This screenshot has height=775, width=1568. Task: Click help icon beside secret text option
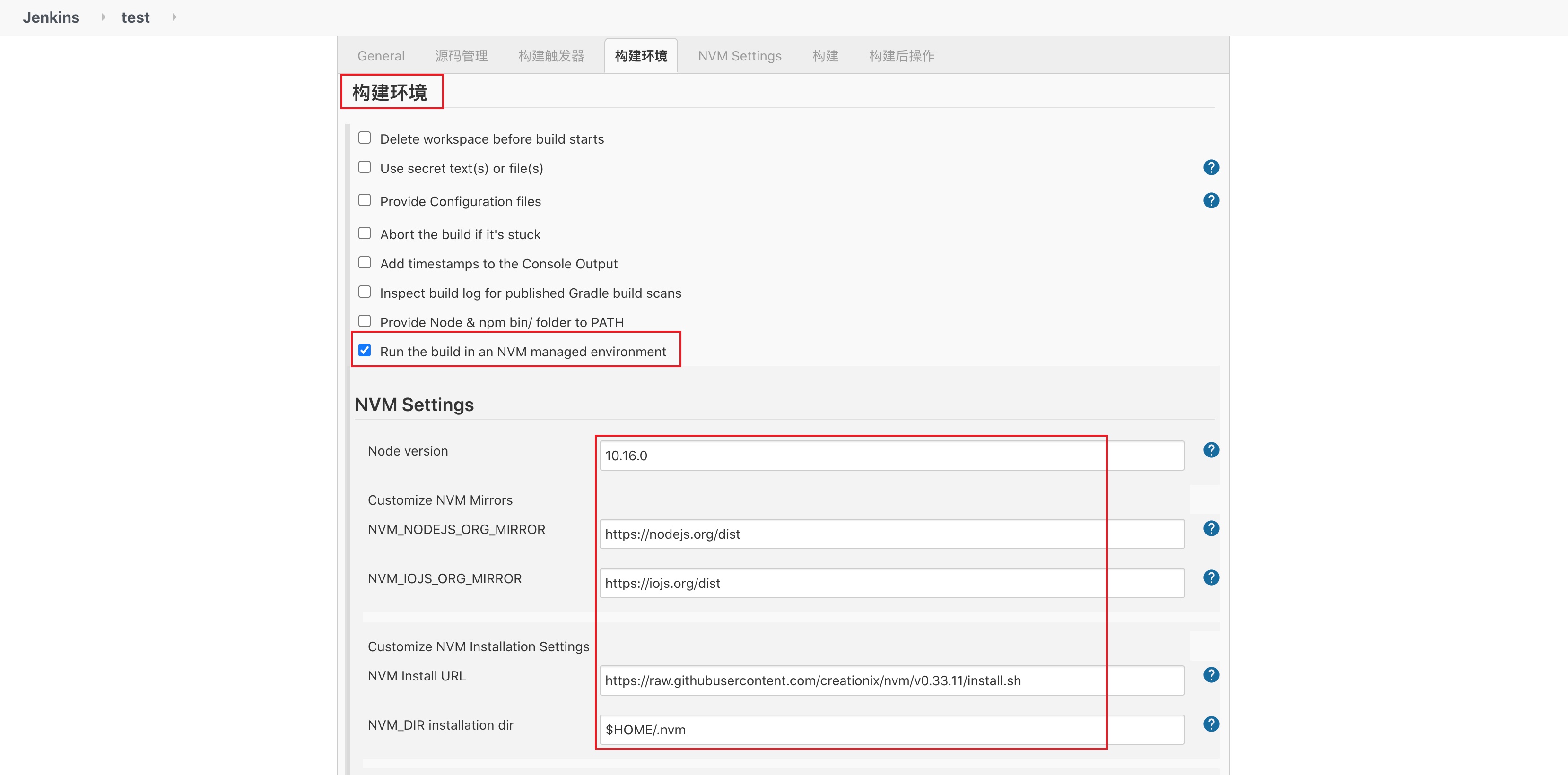pos(1211,167)
